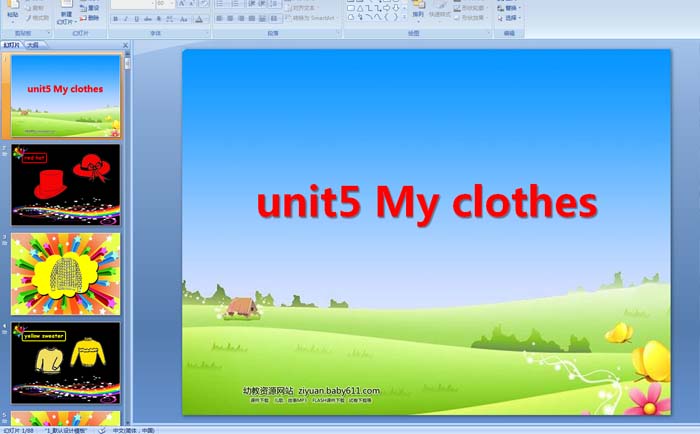Open the Arrange (排列) menu
700x434 pixels.
pos(418,11)
